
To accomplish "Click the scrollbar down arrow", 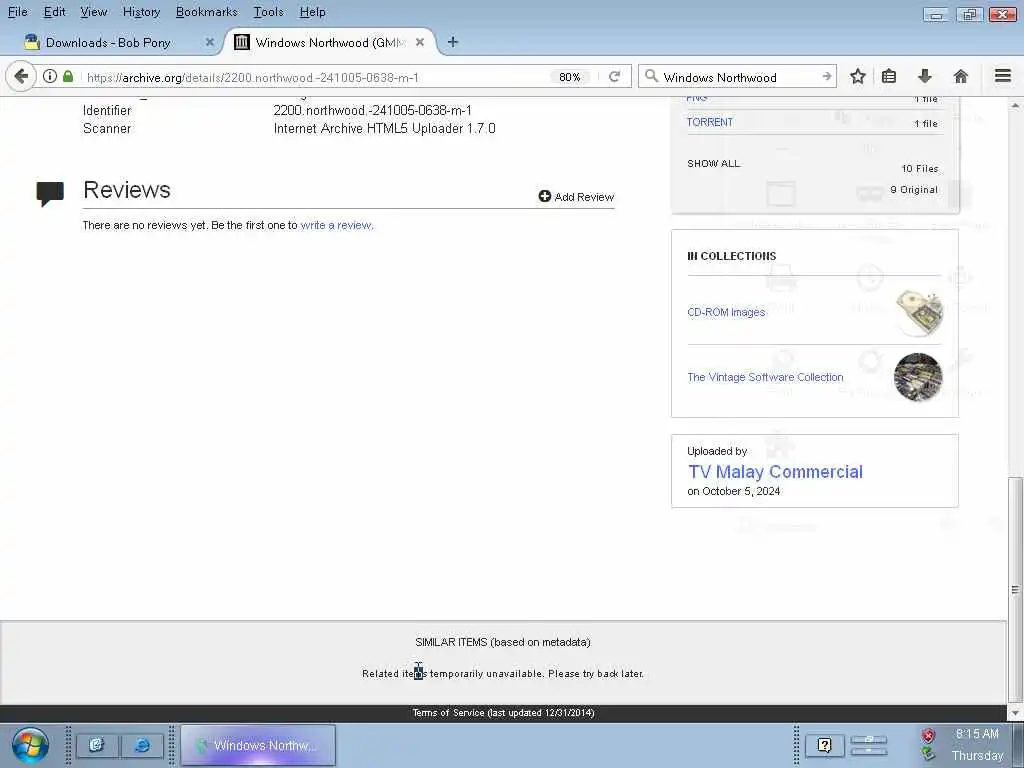I will 1015,712.
